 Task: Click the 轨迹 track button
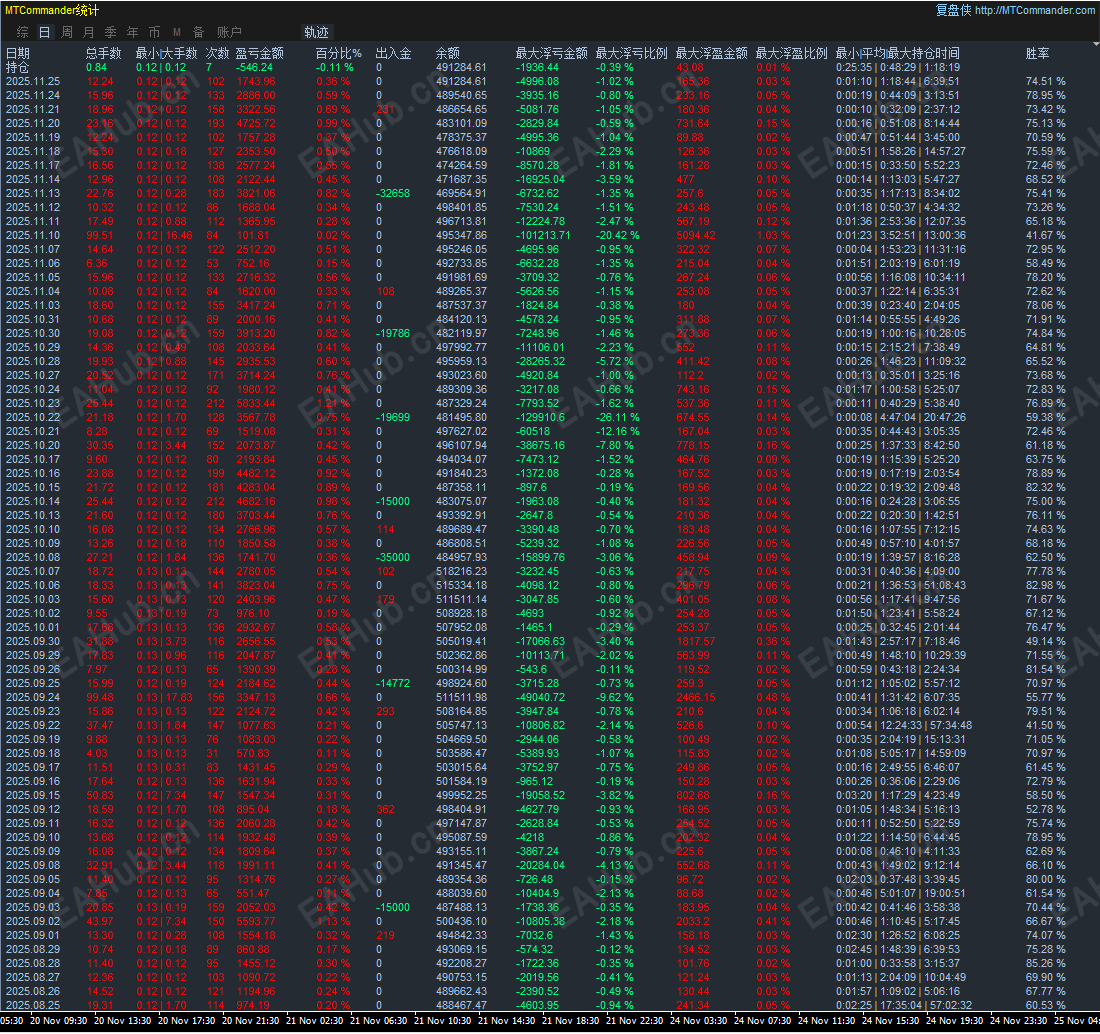tap(316, 32)
